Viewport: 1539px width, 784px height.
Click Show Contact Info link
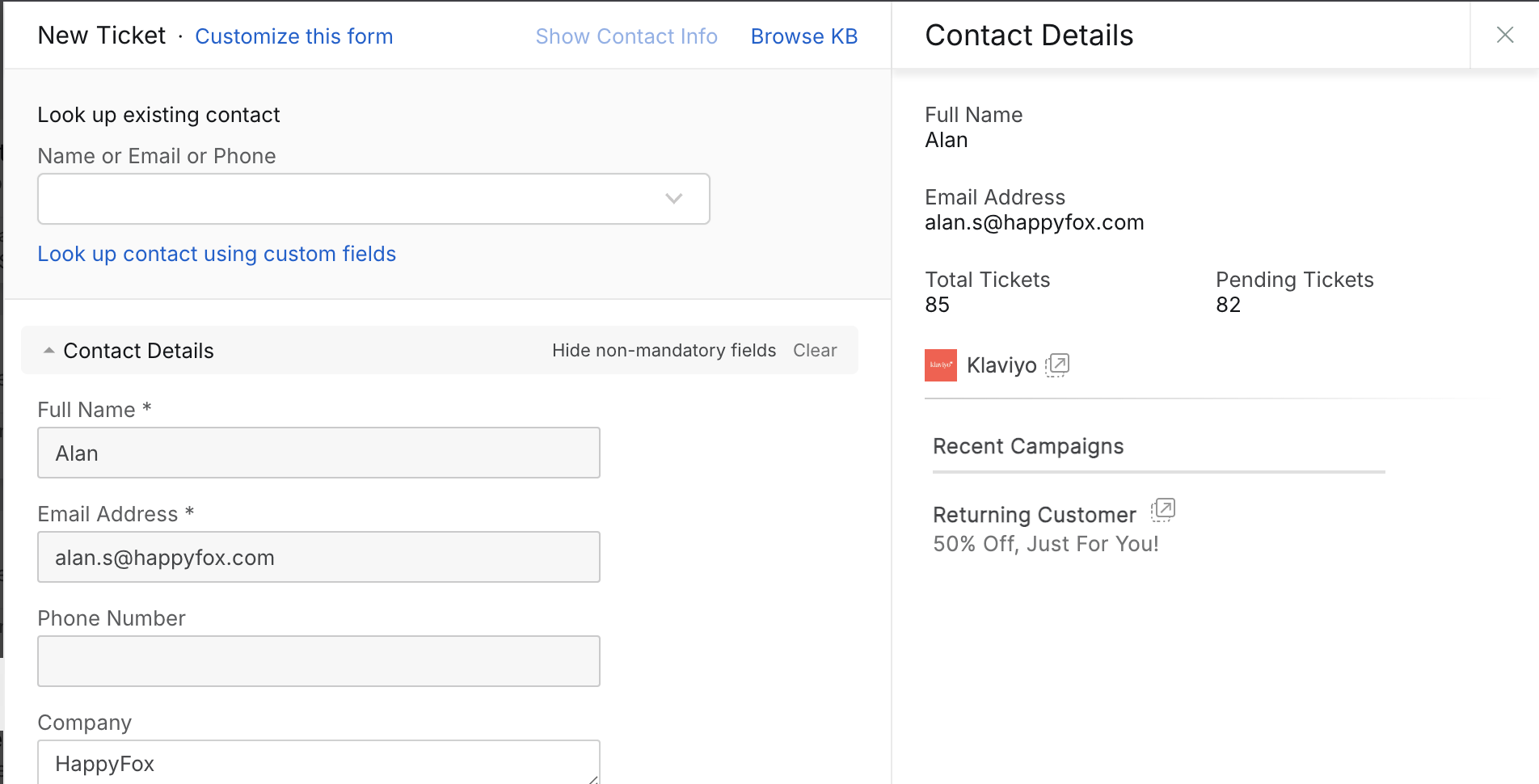pos(626,36)
